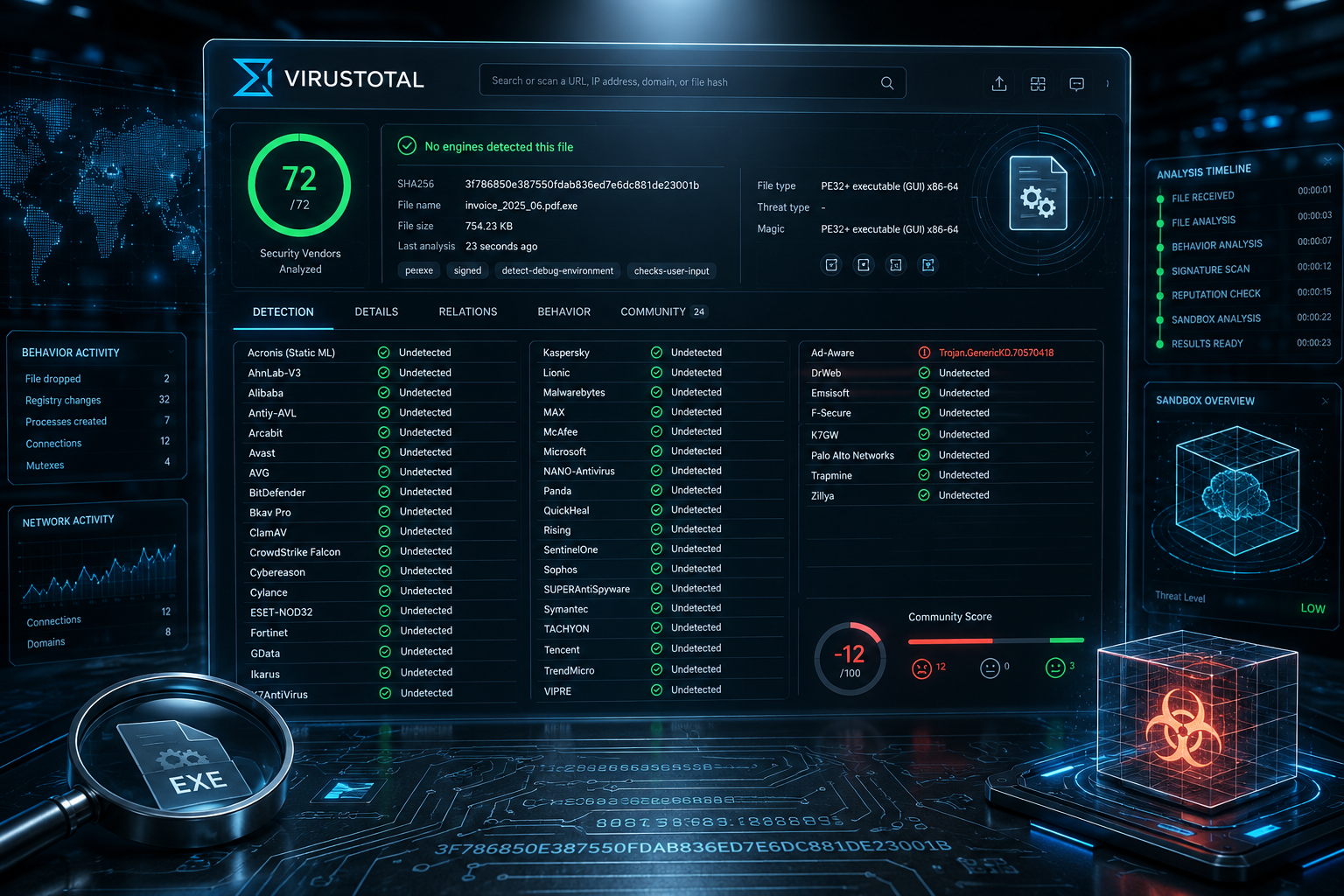
Task: Click the check icon in ESET-NOD32 row
Action: tap(385, 611)
